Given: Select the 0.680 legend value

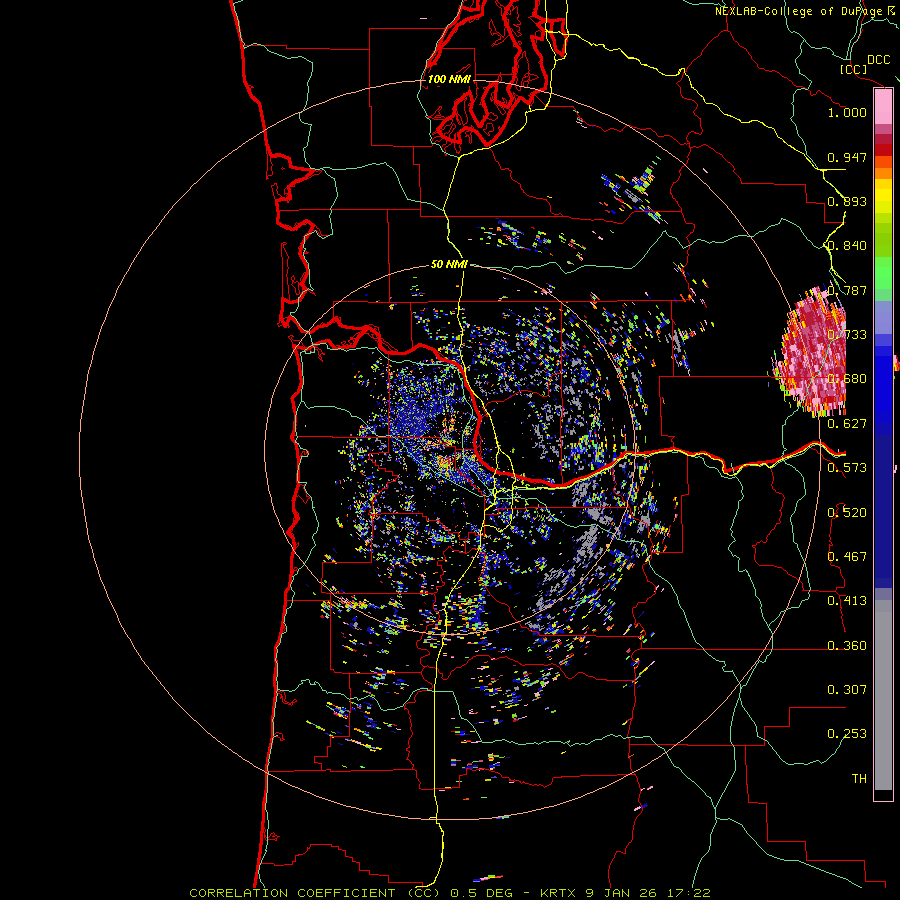Looking at the screenshot, I should pos(847,379).
